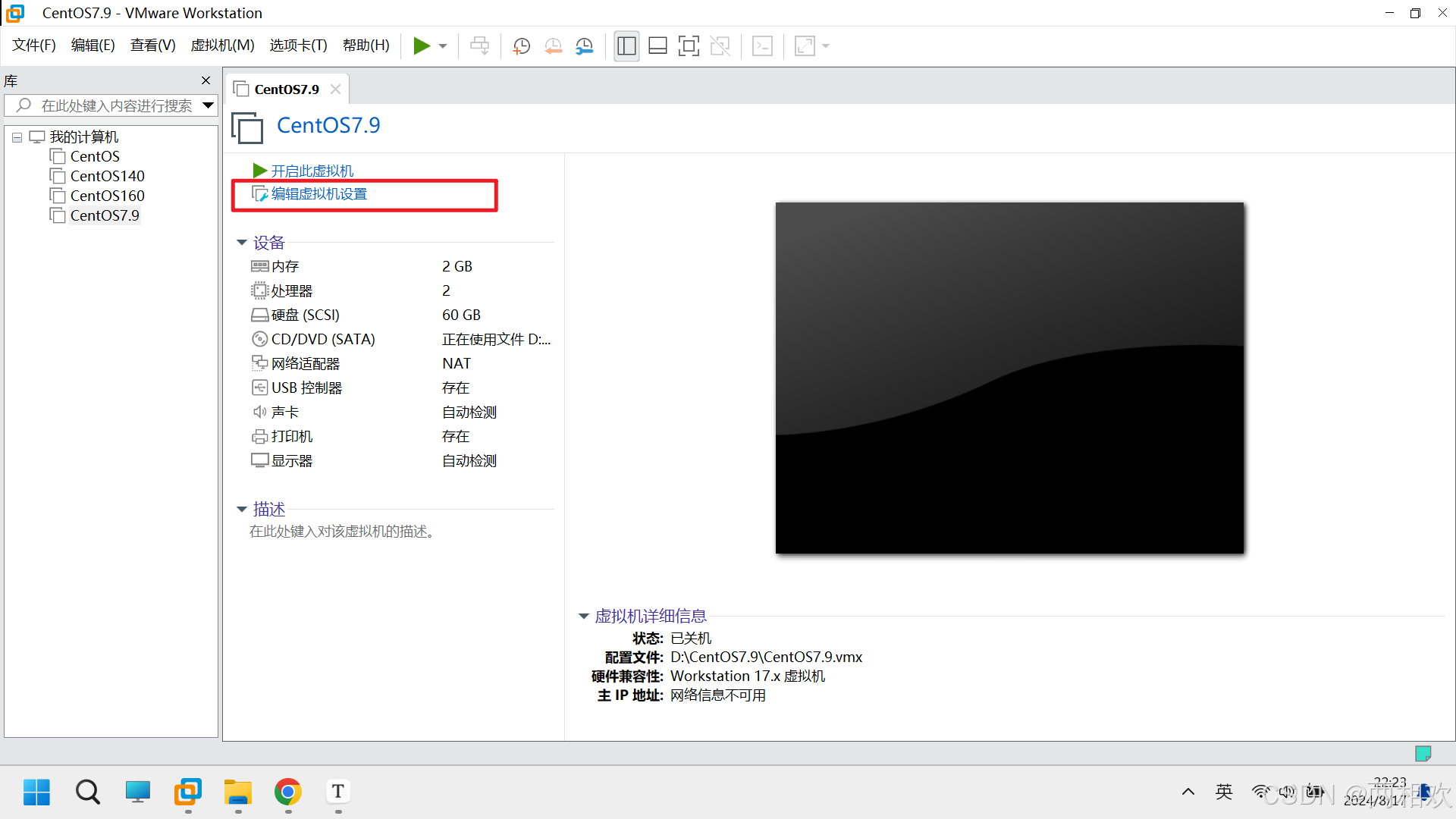Collapse the 我的计算机 tree node
1456x819 pixels.
[17, 137]
